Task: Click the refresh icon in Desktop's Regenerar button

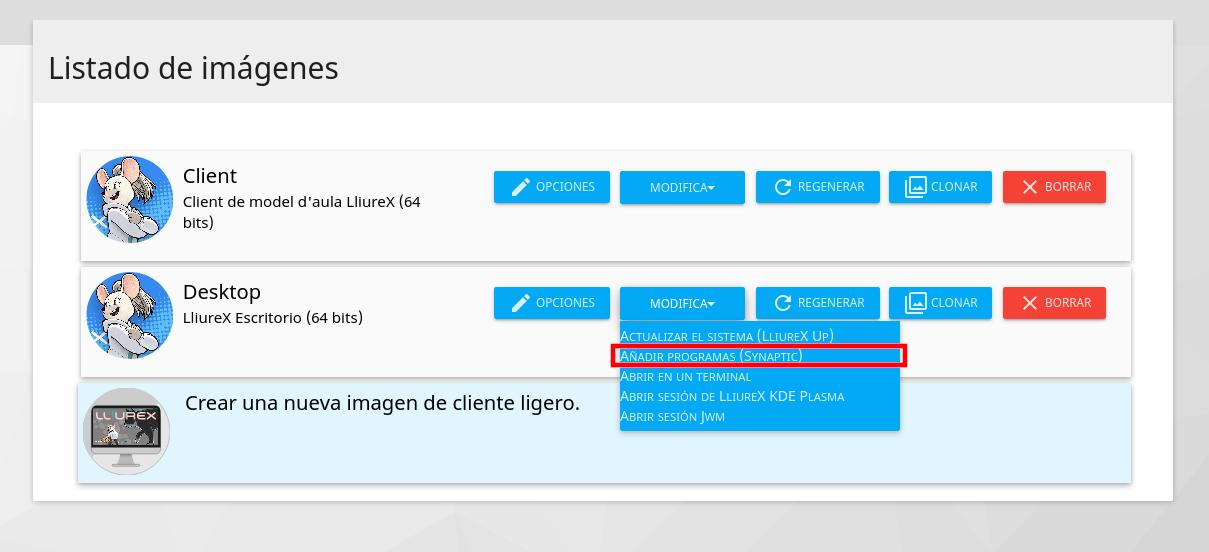Action: click(x=783, y=303)
